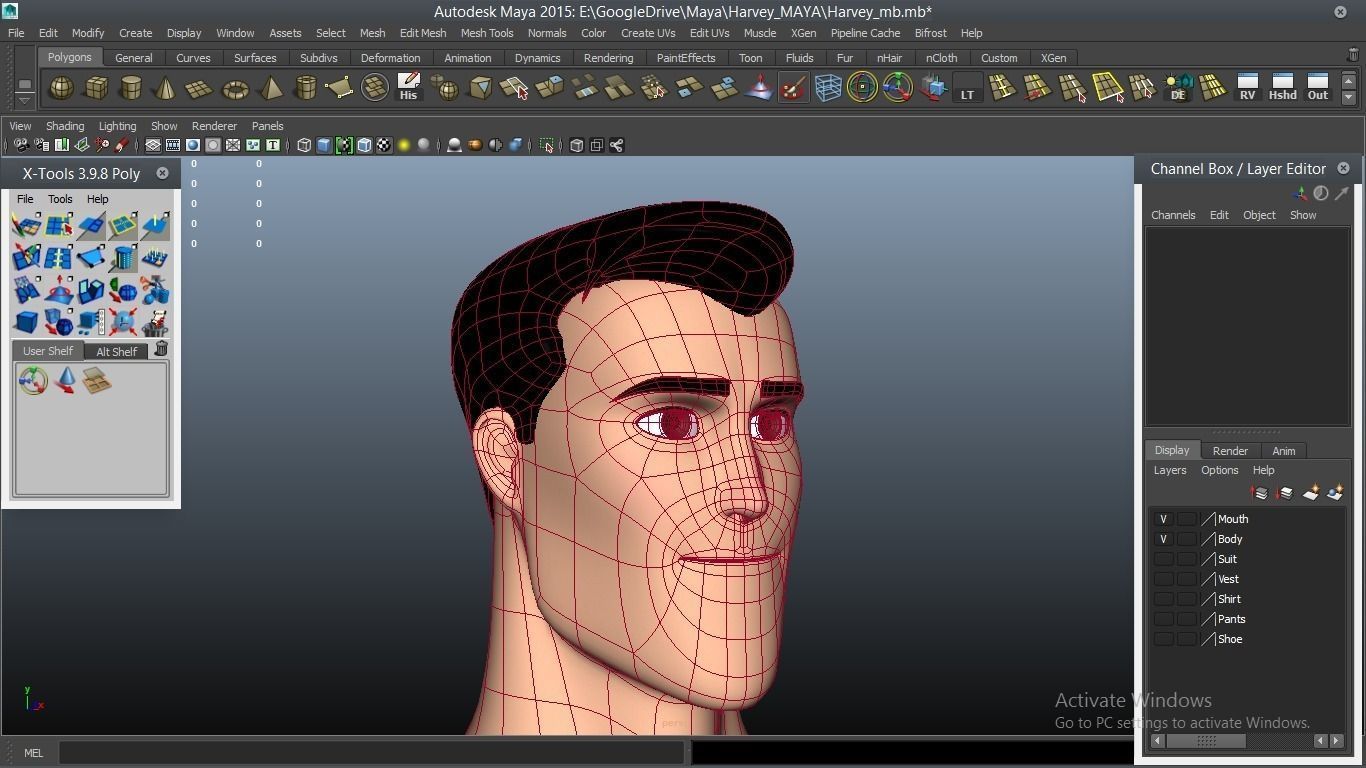The image size is (1366, 768).
Task: Click the DE shelf button
Action: [x=1178, y=88]
